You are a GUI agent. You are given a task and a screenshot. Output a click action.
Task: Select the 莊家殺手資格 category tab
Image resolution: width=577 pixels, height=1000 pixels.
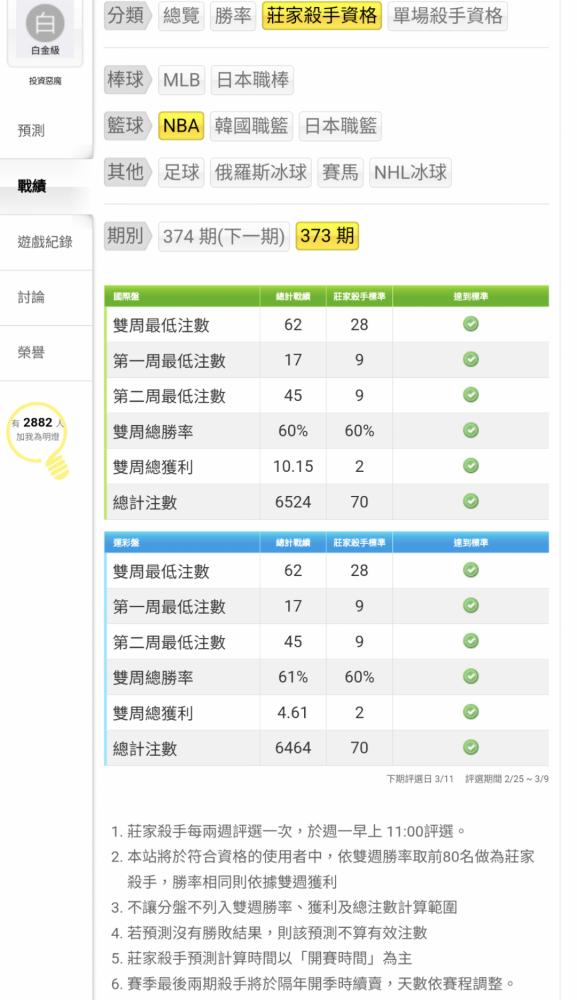click(321, 15)
